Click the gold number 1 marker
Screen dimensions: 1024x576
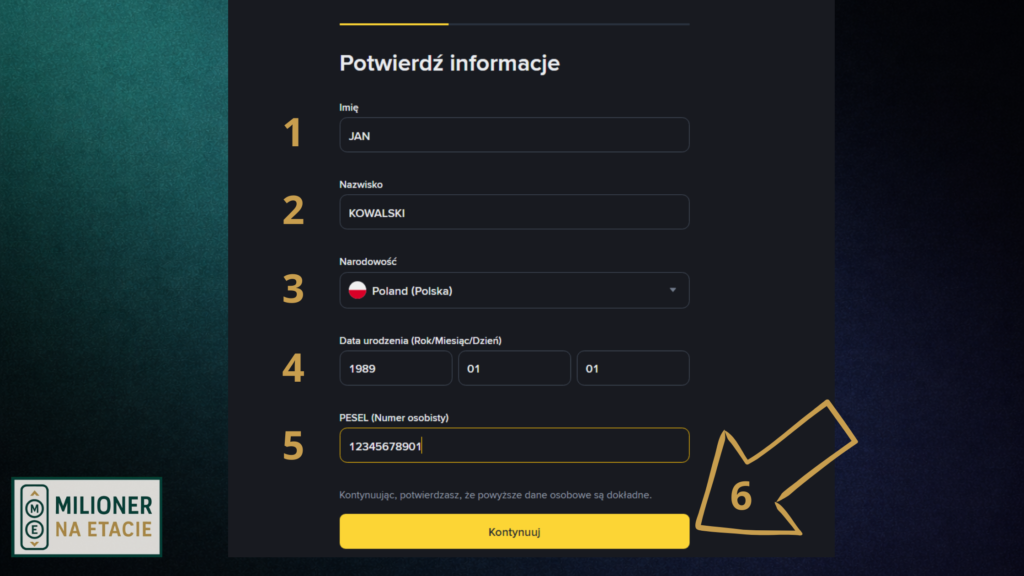point(292,133)
